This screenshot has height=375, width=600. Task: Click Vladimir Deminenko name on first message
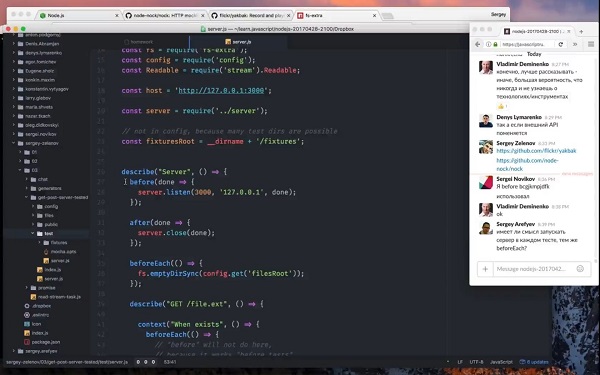point(523,64)
